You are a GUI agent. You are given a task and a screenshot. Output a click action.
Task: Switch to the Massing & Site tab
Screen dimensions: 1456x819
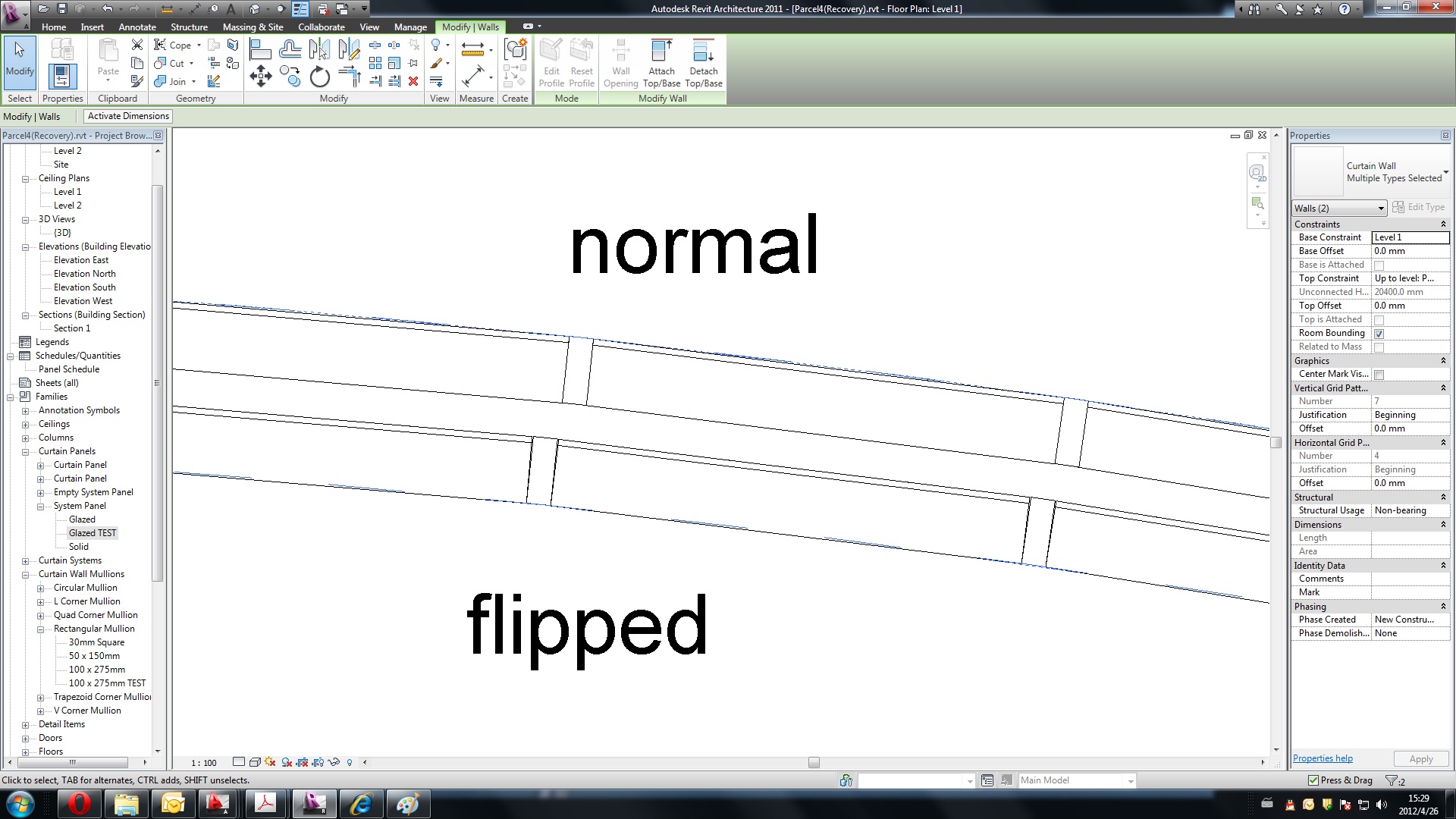(x=253, y=27)
